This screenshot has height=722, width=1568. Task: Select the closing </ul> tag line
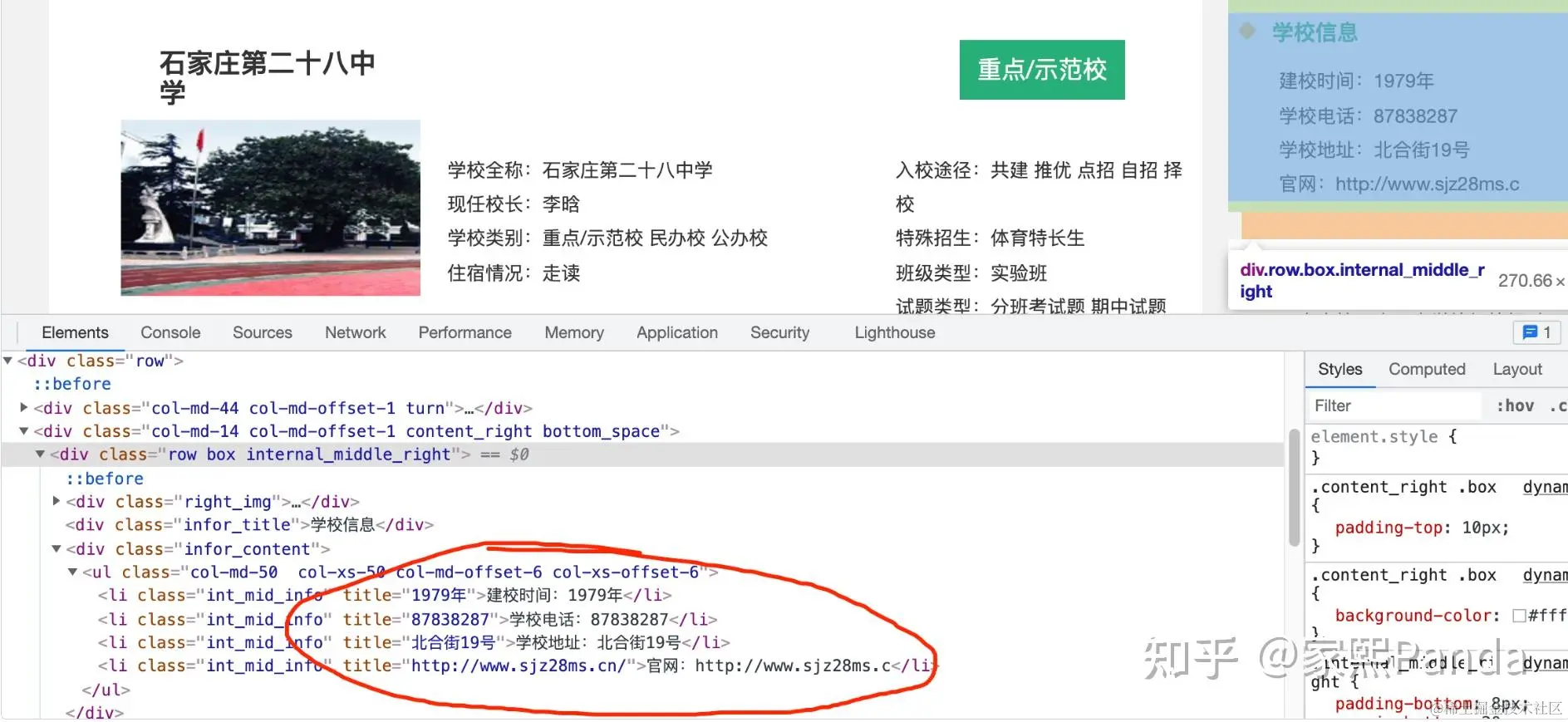click(106, 690)
